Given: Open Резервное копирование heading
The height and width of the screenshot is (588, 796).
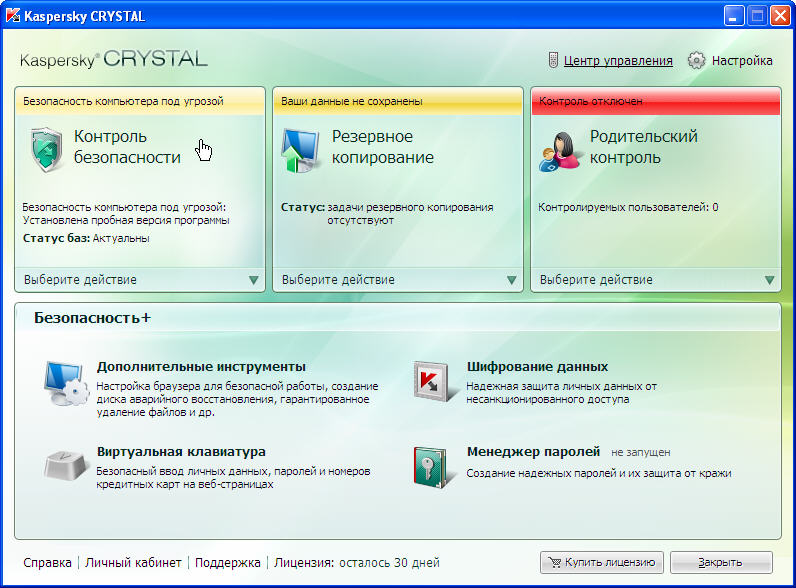Looking at the screenshot, I should point(383,147).
